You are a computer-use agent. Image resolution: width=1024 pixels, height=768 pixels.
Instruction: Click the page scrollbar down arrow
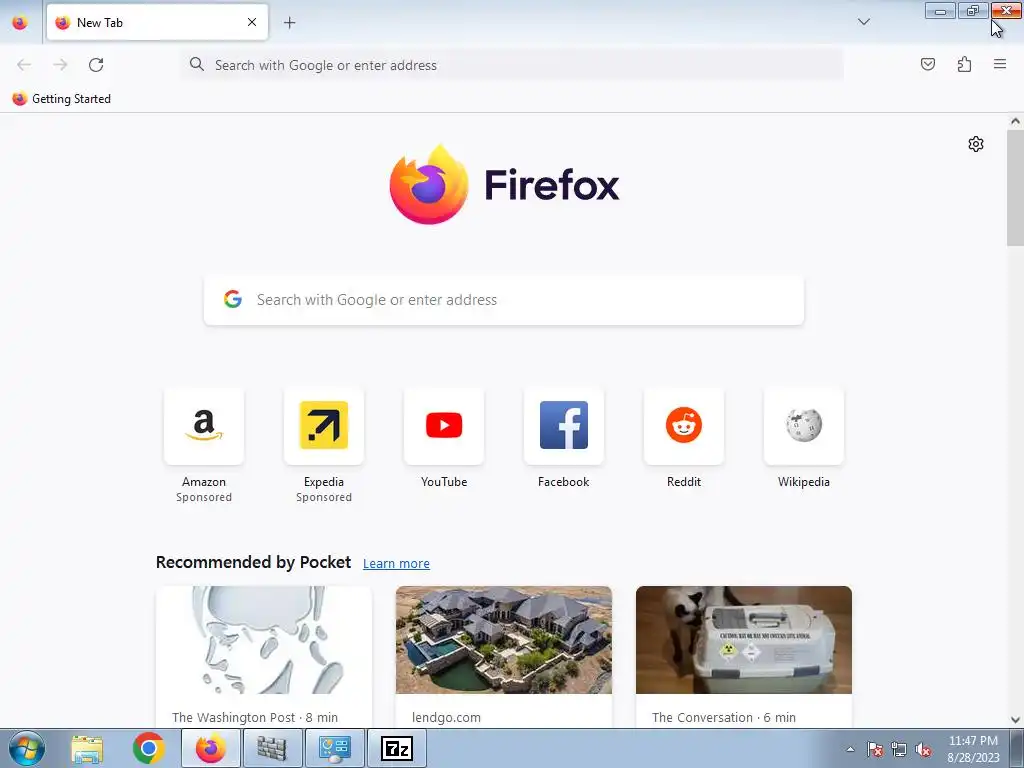[1015, 720]
